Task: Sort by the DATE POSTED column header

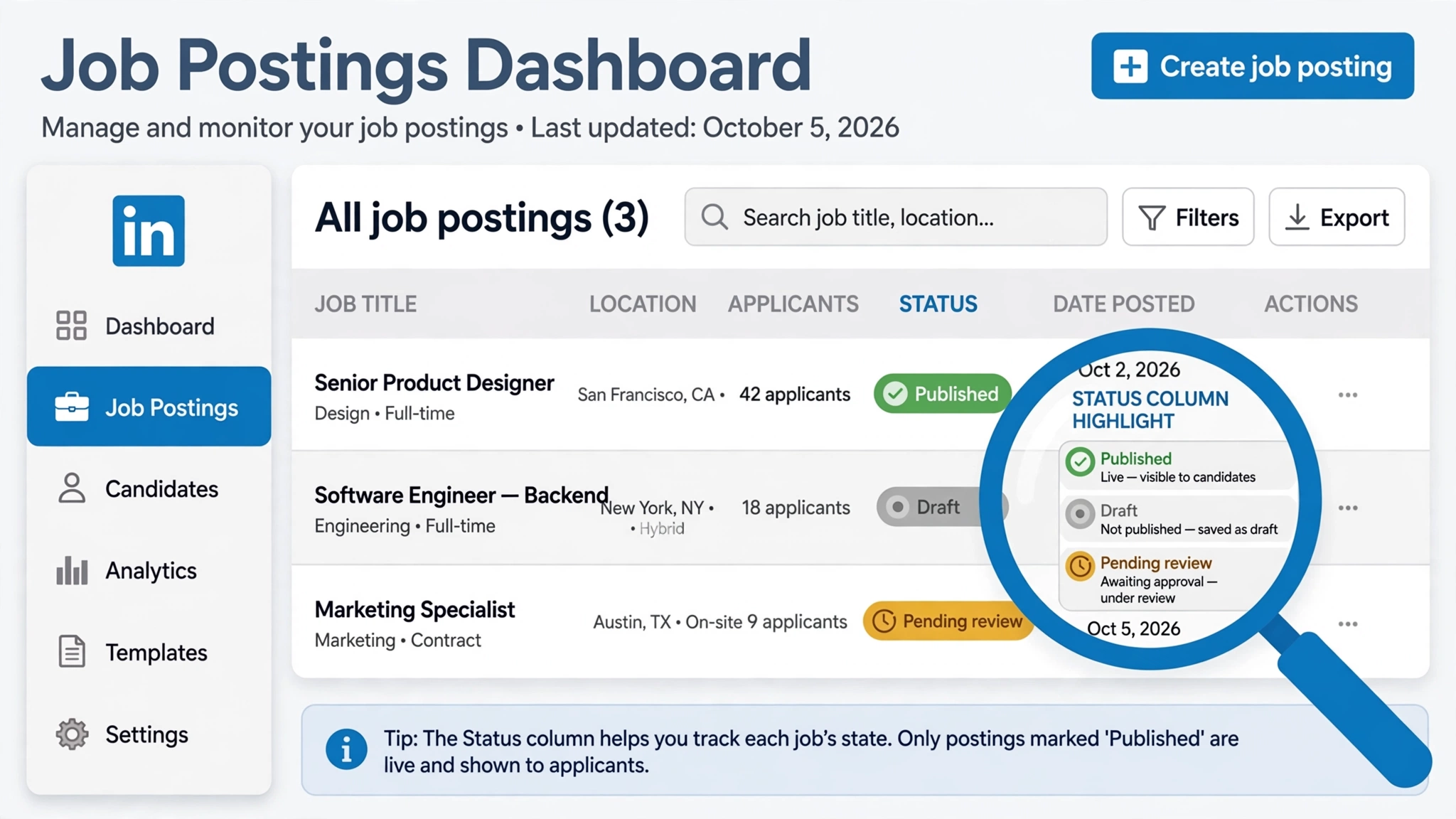Action: point(1123,304)
